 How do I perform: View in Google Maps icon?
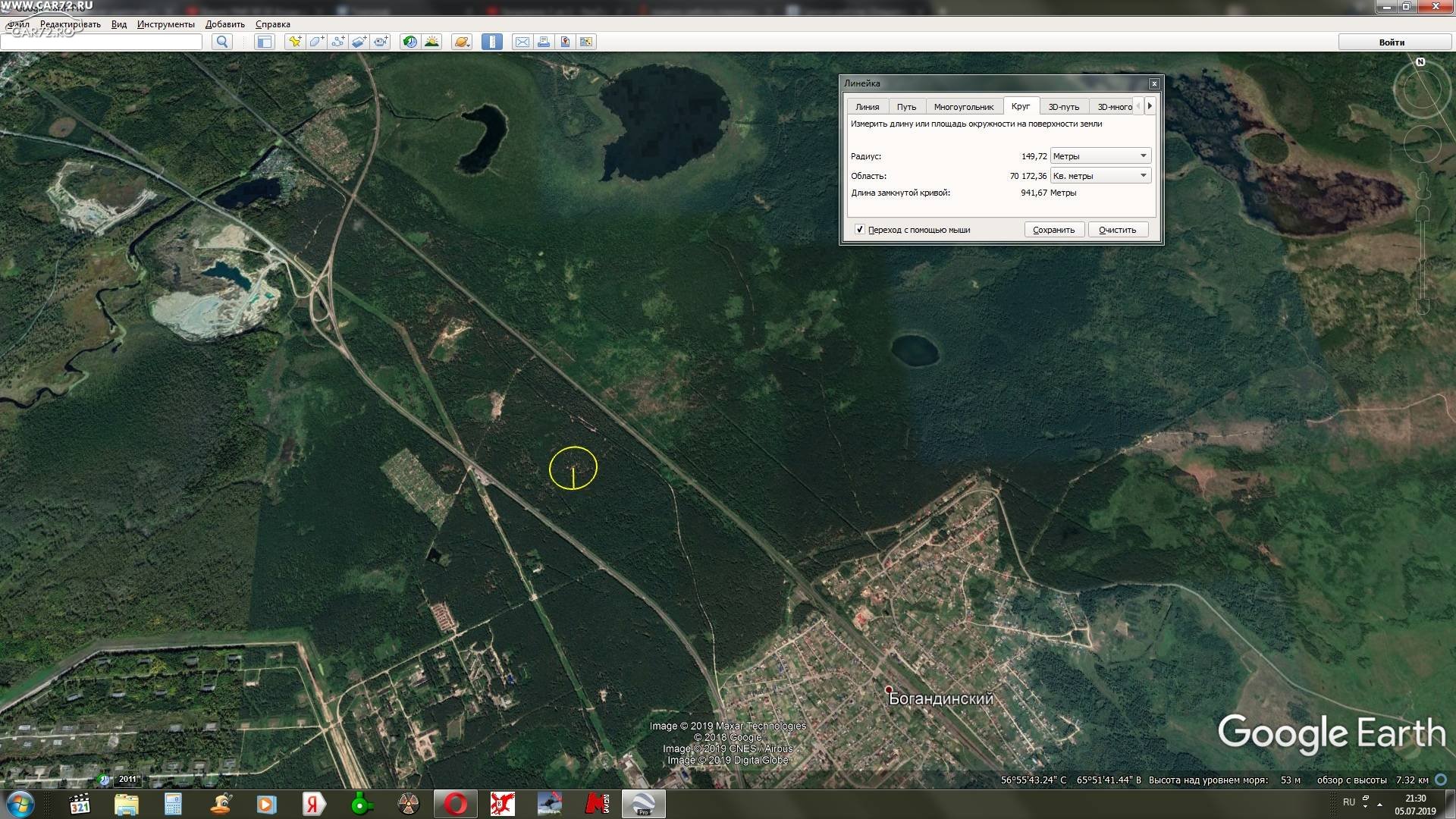pyautogui.click(x=586, y=42)
